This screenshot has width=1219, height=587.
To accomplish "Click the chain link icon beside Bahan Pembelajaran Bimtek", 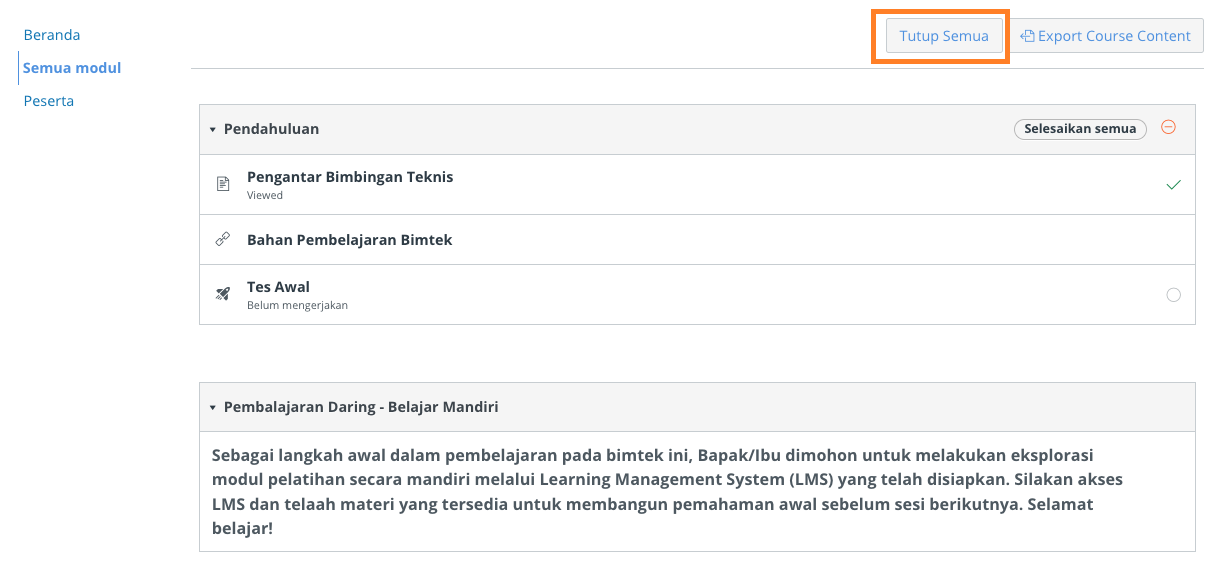I will tap(223, 240).
